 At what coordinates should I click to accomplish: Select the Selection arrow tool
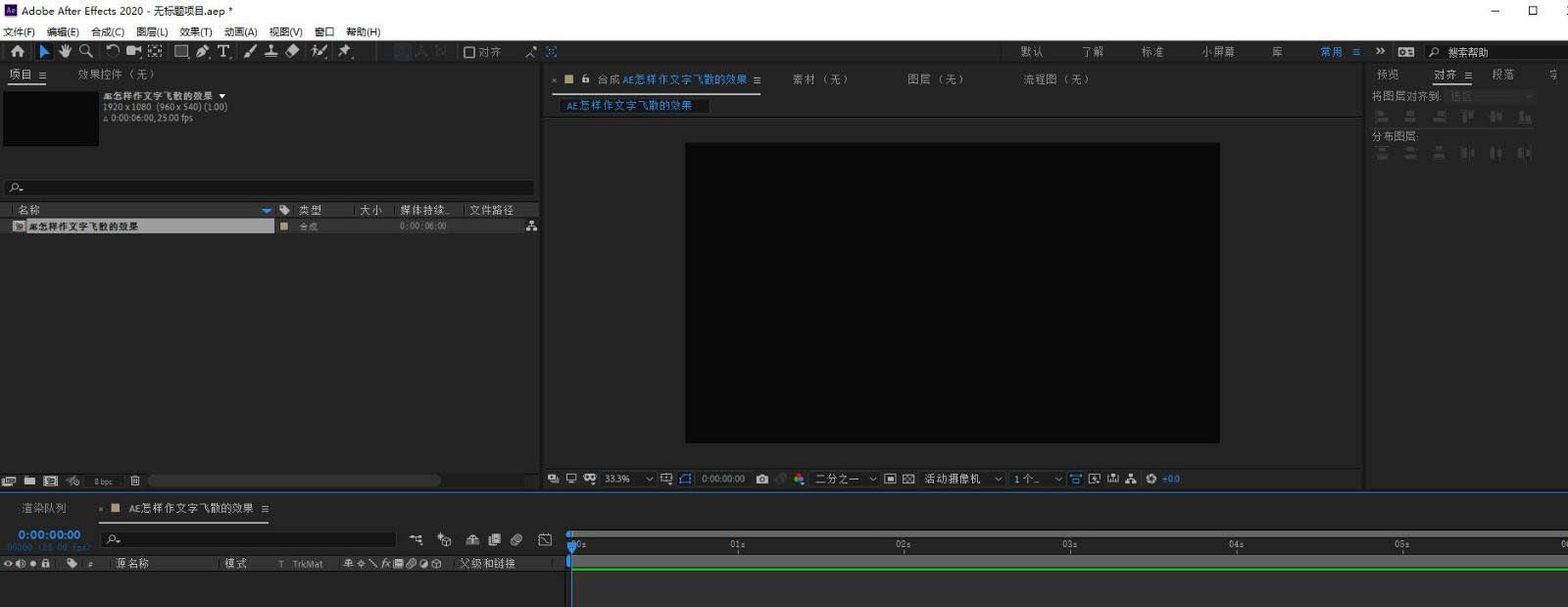(x=44, y=51)
